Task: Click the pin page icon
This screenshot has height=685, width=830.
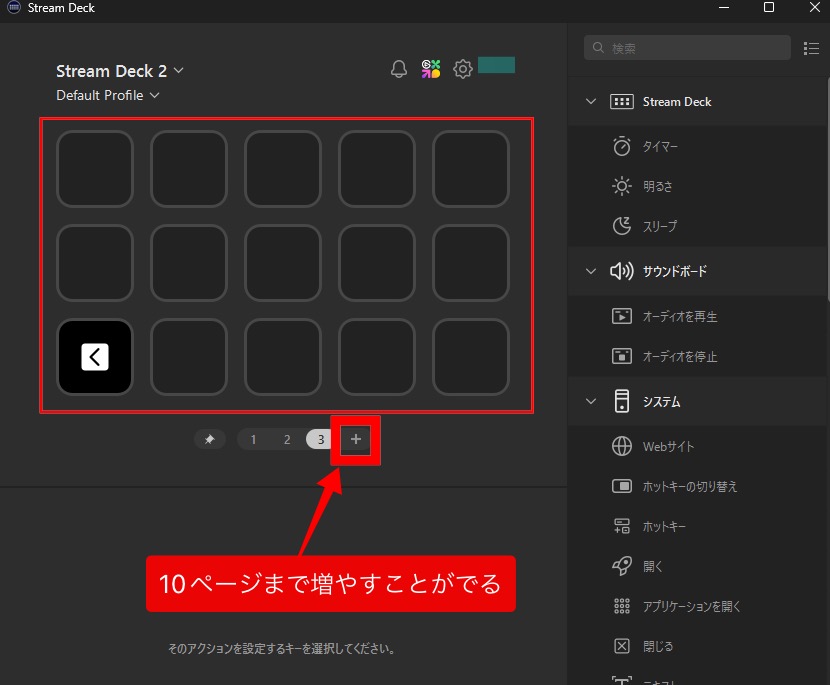Action: click(x=210, y=439)
